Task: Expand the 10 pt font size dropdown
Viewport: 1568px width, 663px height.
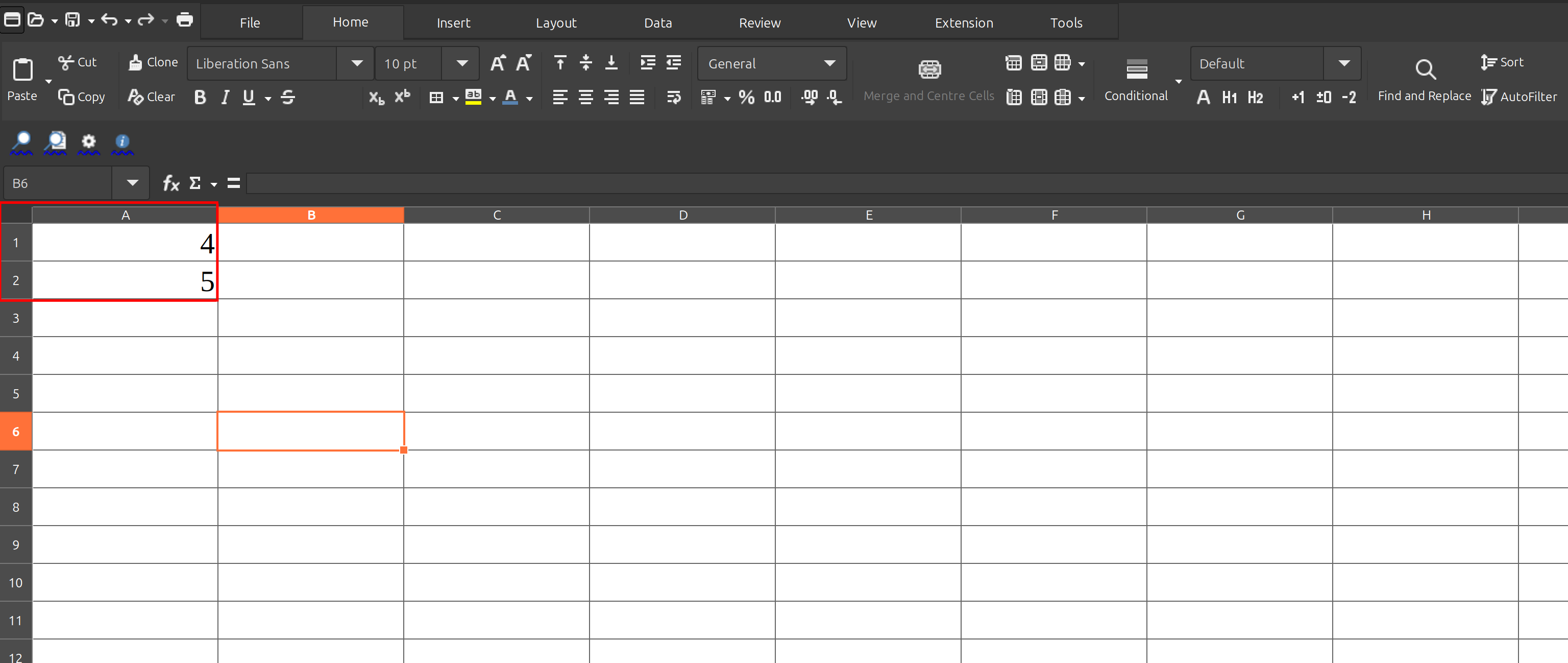Action: (462, 63)
